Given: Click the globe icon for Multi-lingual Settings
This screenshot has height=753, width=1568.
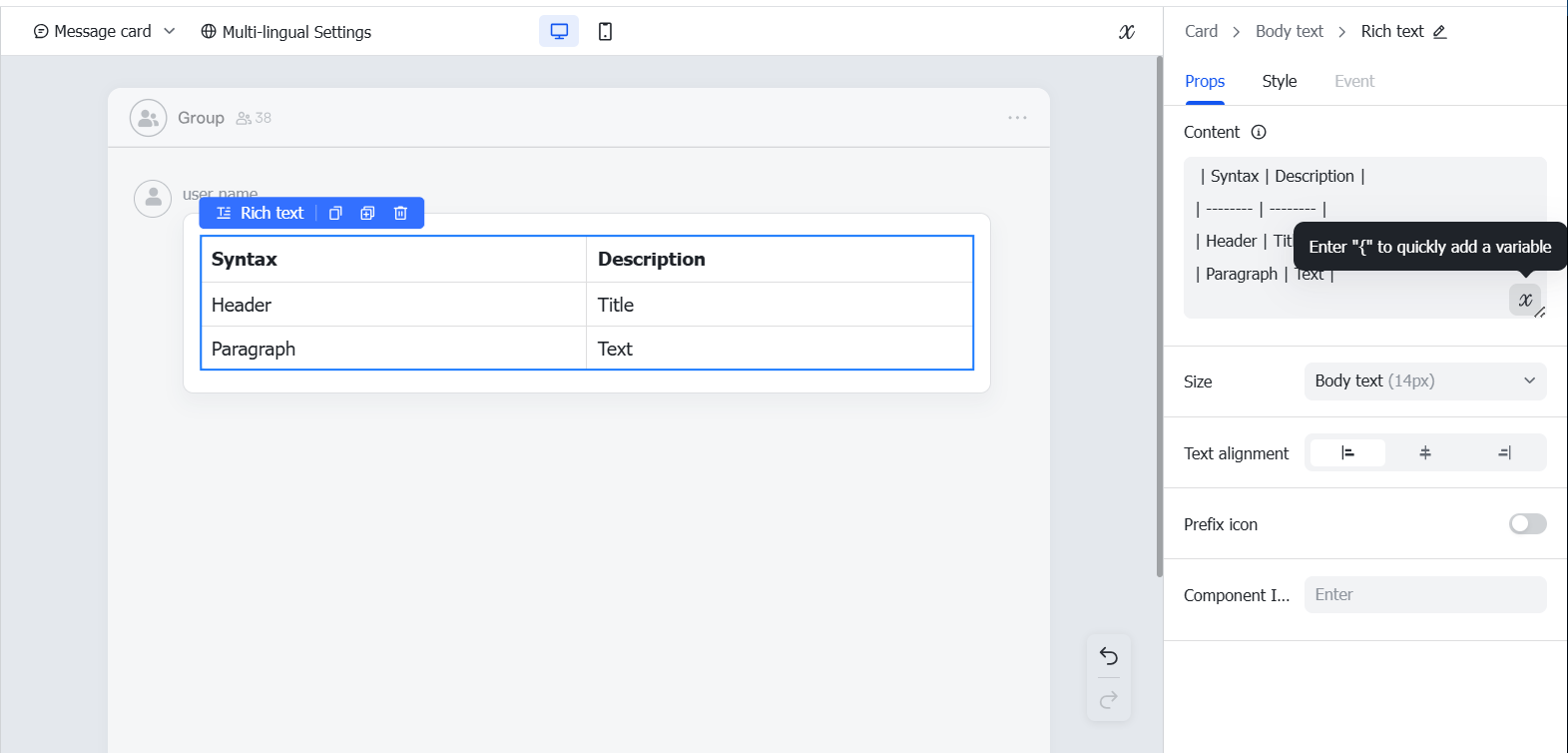Looking at the screenshot, I should click(x=209, y=31).
